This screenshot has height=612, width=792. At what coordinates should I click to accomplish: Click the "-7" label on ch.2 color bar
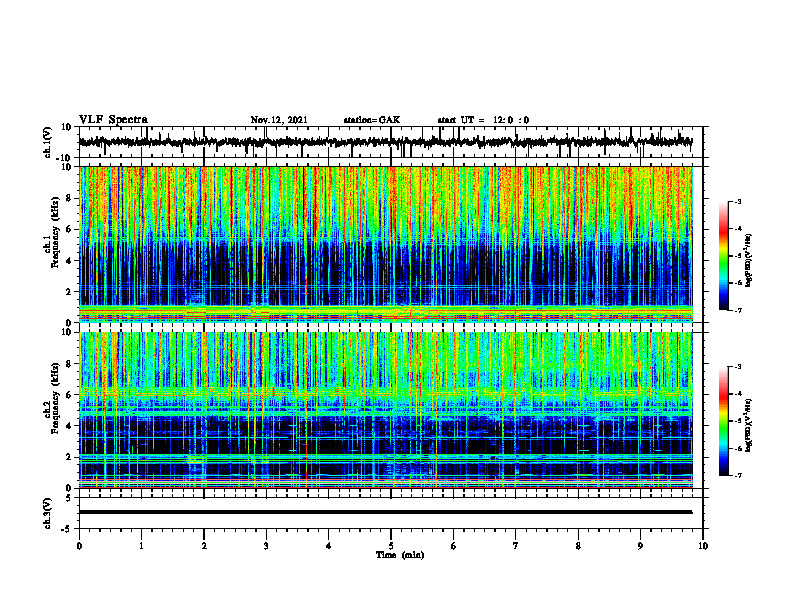(x=737, y=476)
